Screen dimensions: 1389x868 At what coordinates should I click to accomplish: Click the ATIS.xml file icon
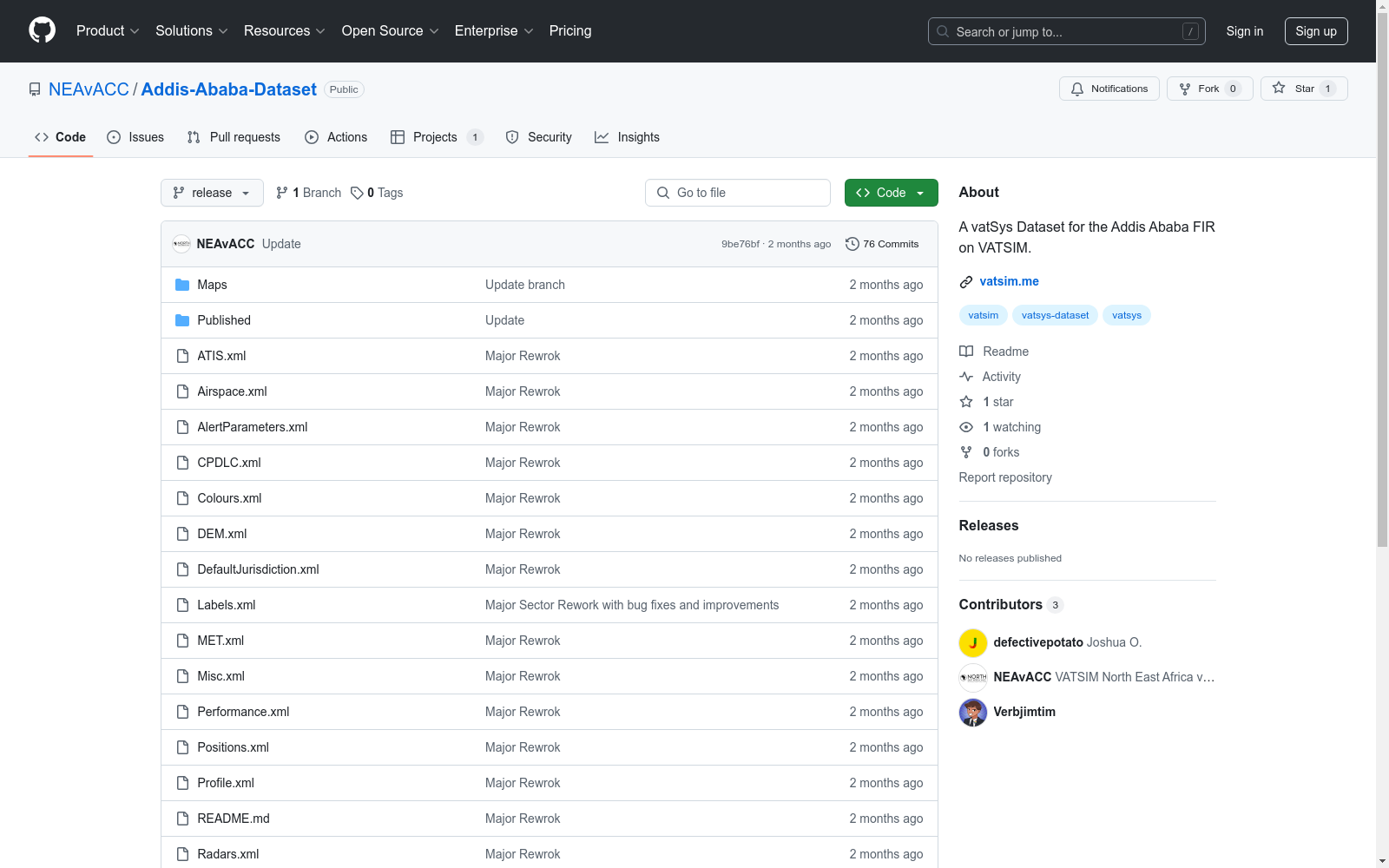tap(182, 356)
